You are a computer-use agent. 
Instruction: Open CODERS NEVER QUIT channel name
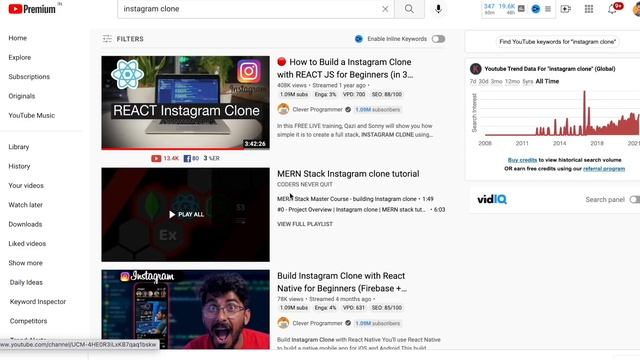pos(304,184)
